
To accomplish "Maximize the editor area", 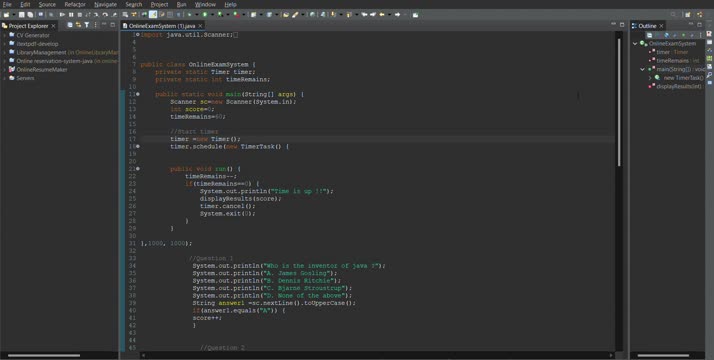I will coord(622,25).
